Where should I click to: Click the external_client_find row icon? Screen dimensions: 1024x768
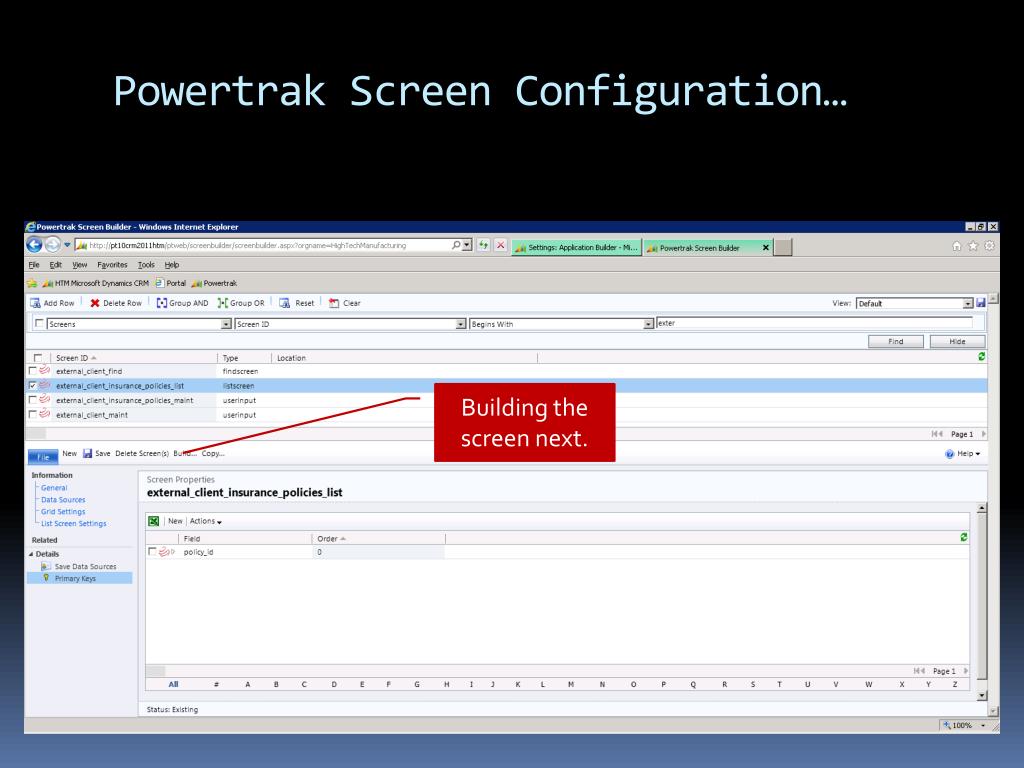click(x=44, y=370)
